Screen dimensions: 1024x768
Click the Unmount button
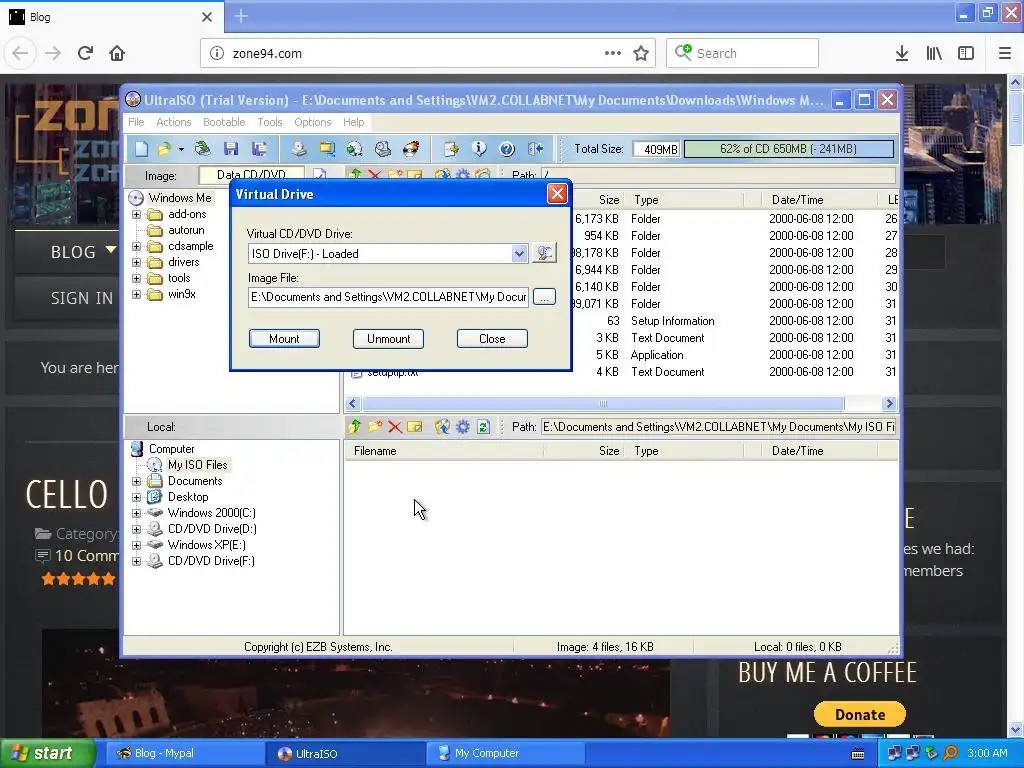389,338
